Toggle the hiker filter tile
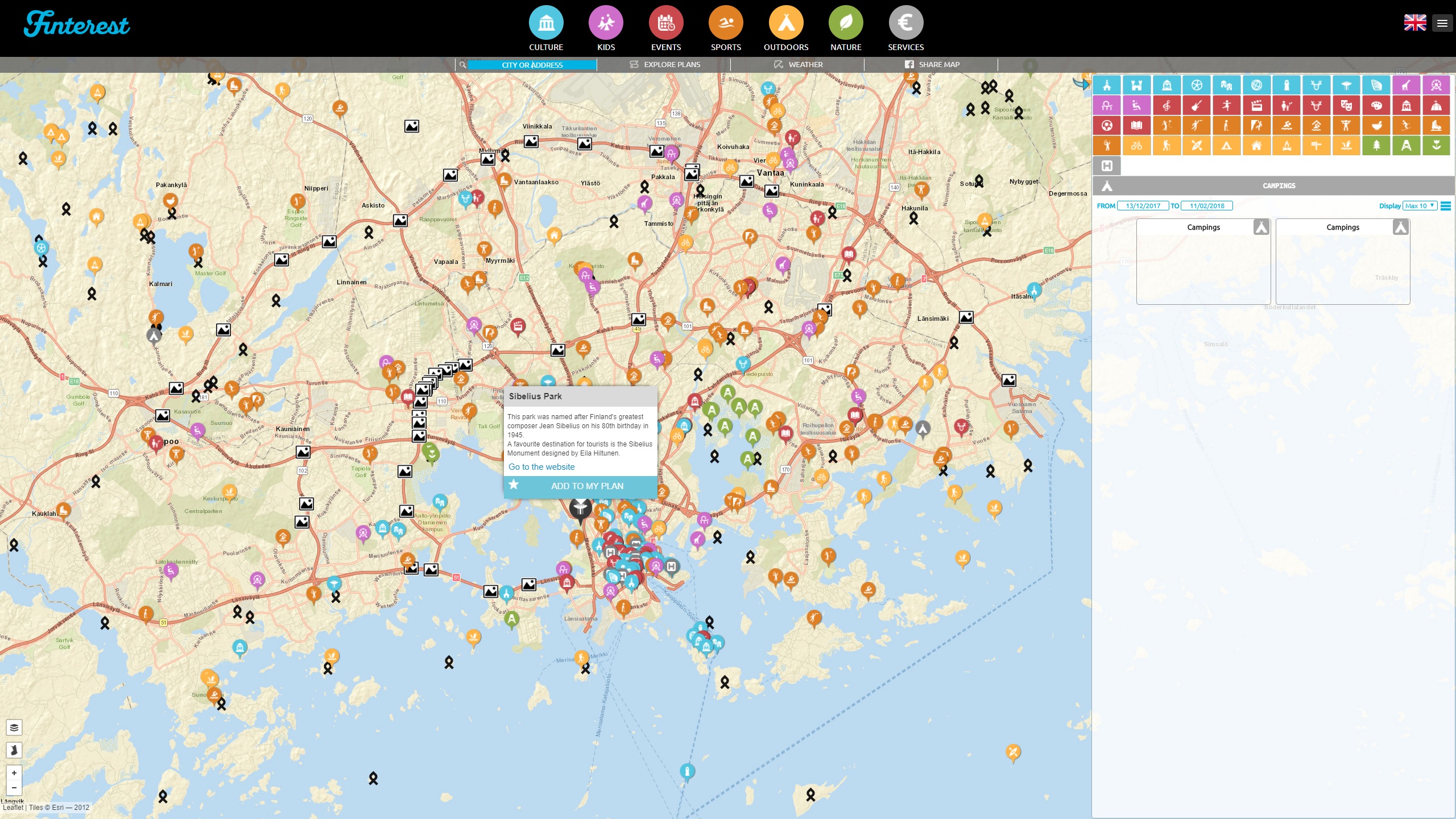Screen dimensions: 1456x819 click(x=1167, y=146)
